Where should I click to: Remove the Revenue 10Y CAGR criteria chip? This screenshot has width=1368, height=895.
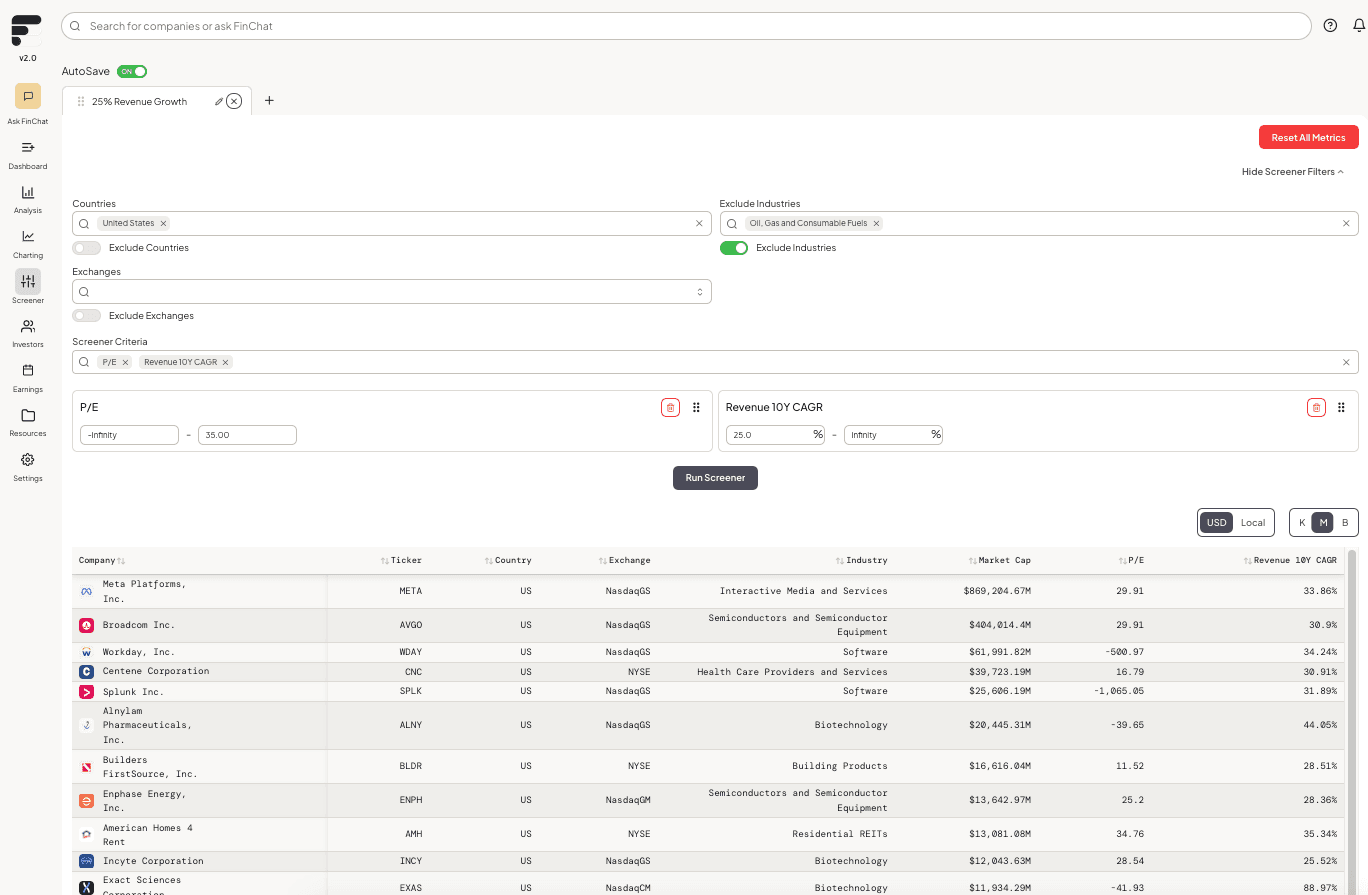point(225,362)
